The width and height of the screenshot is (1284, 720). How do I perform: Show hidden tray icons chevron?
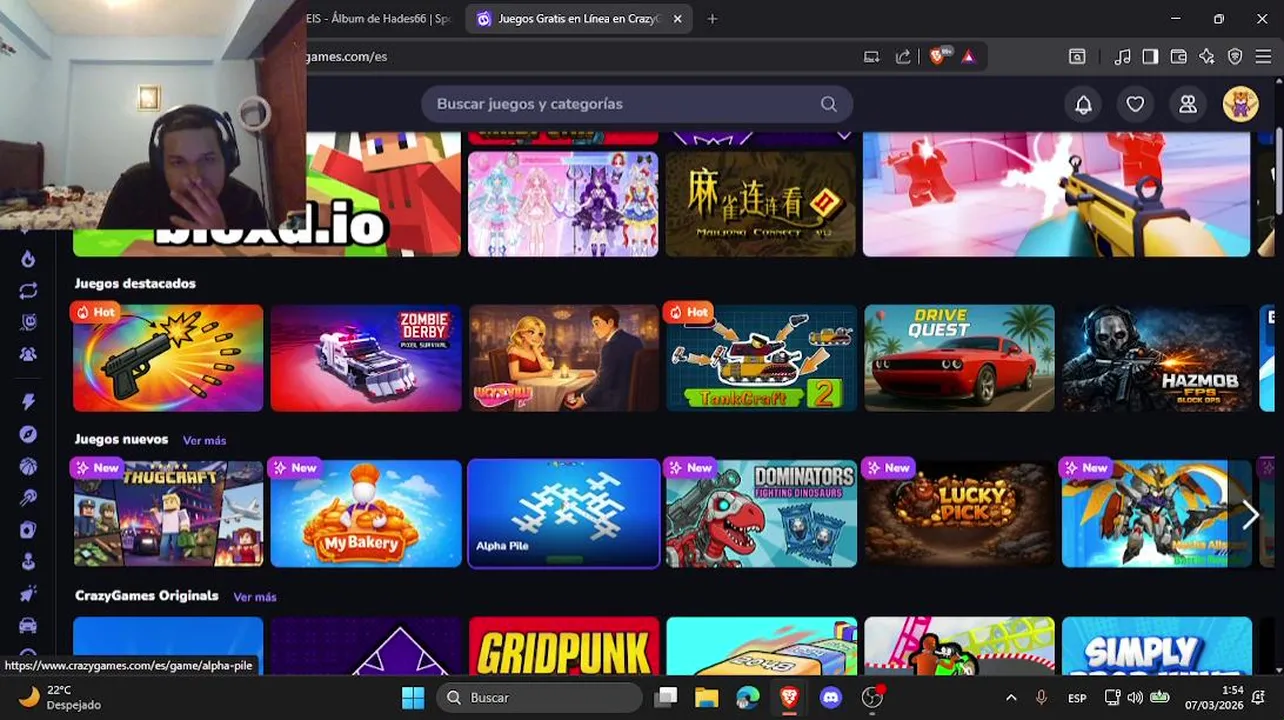pyautogui.click(x=1011, y=698)
